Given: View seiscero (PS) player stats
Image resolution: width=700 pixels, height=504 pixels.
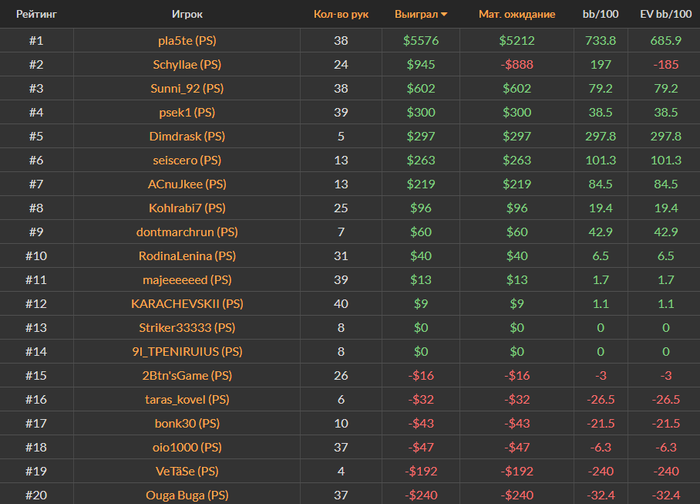Looking at the screenshot, I should 187,160.
